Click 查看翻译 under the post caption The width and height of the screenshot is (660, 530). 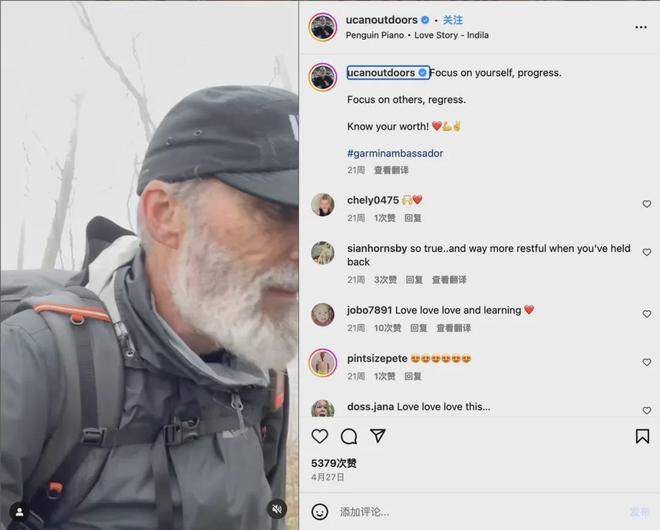[391, 170]
